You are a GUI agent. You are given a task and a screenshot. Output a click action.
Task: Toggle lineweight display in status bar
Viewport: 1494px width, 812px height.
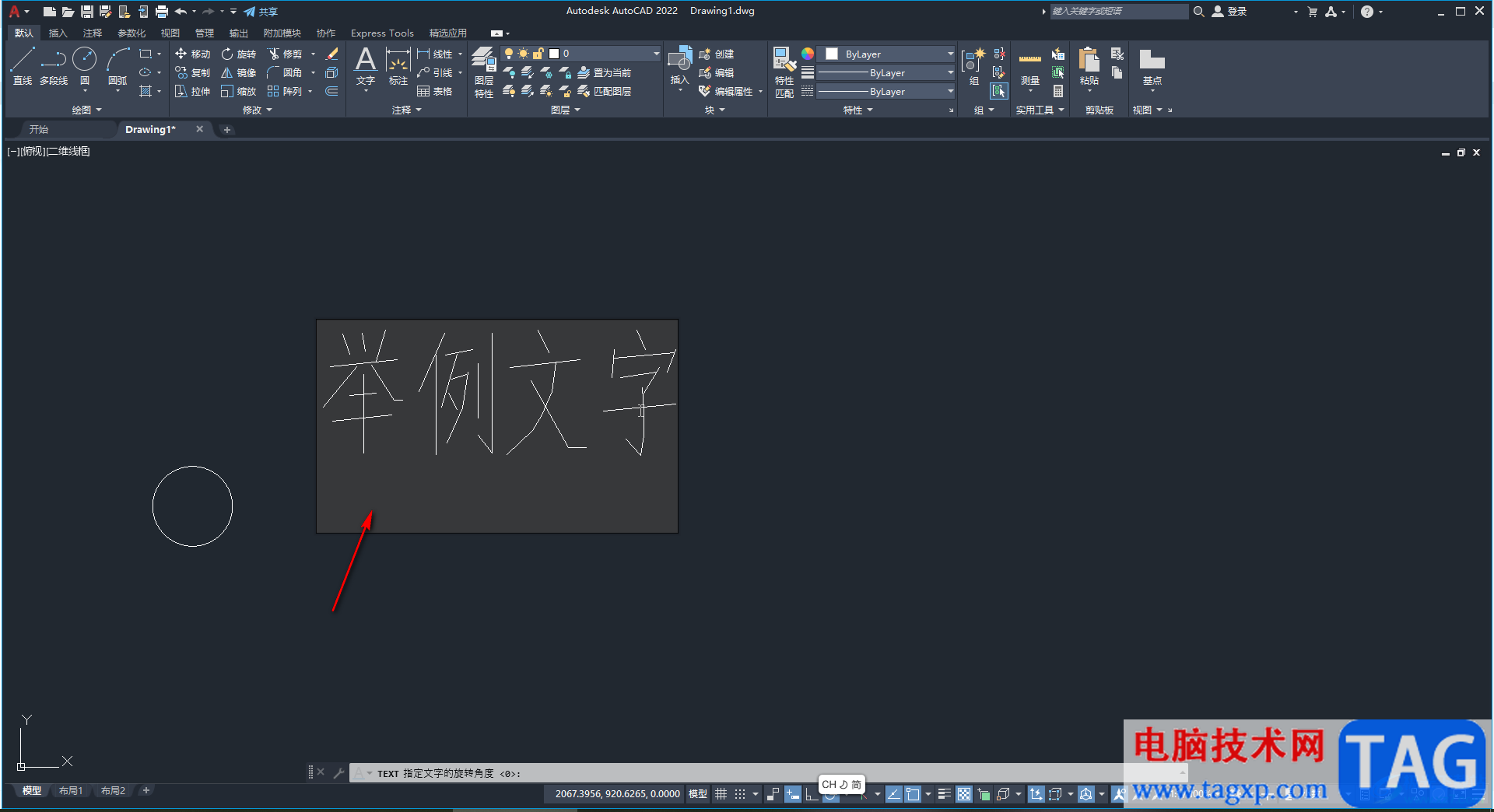click(944, 794)
